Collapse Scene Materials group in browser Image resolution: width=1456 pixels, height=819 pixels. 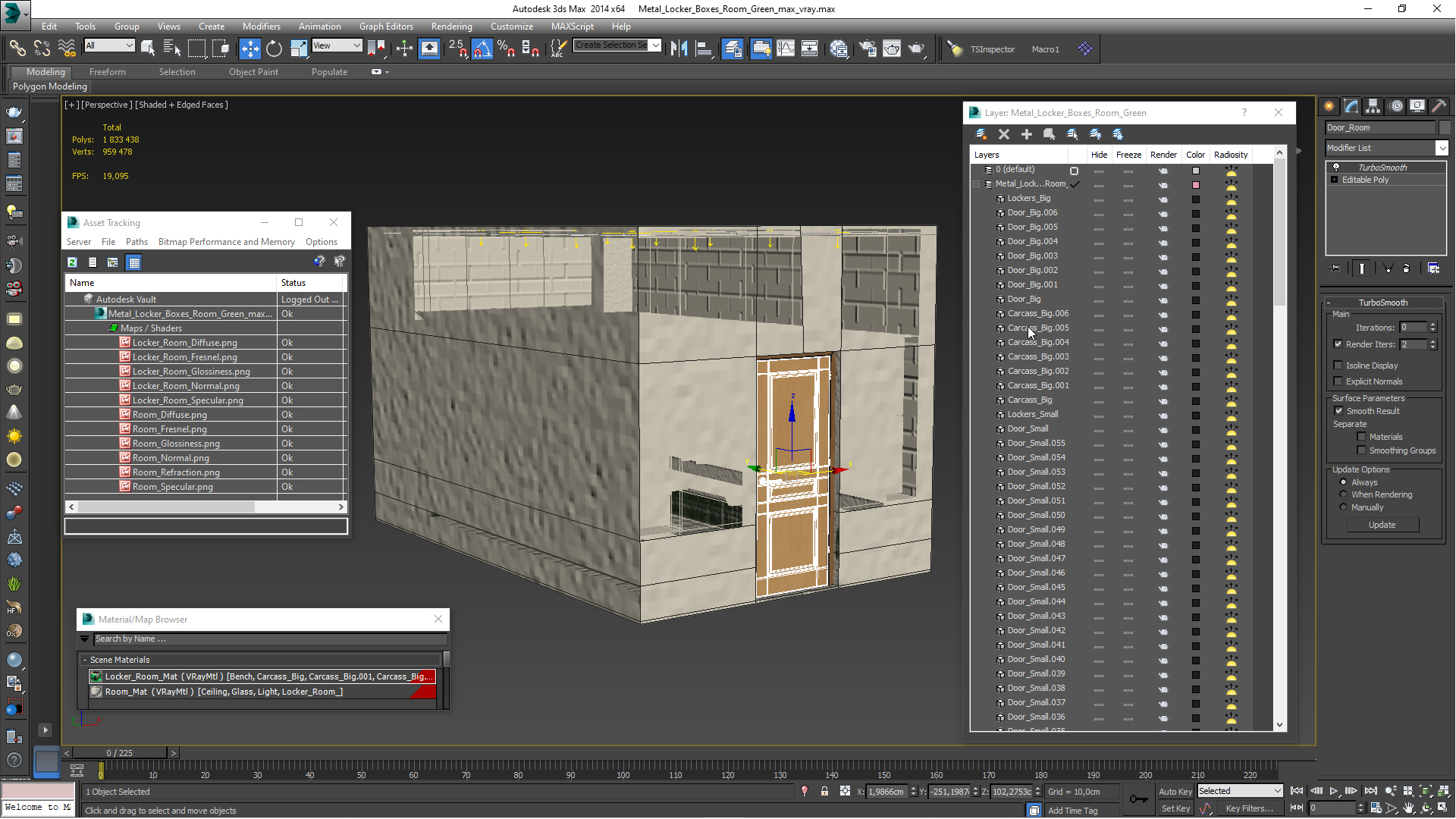coord(85,660)
